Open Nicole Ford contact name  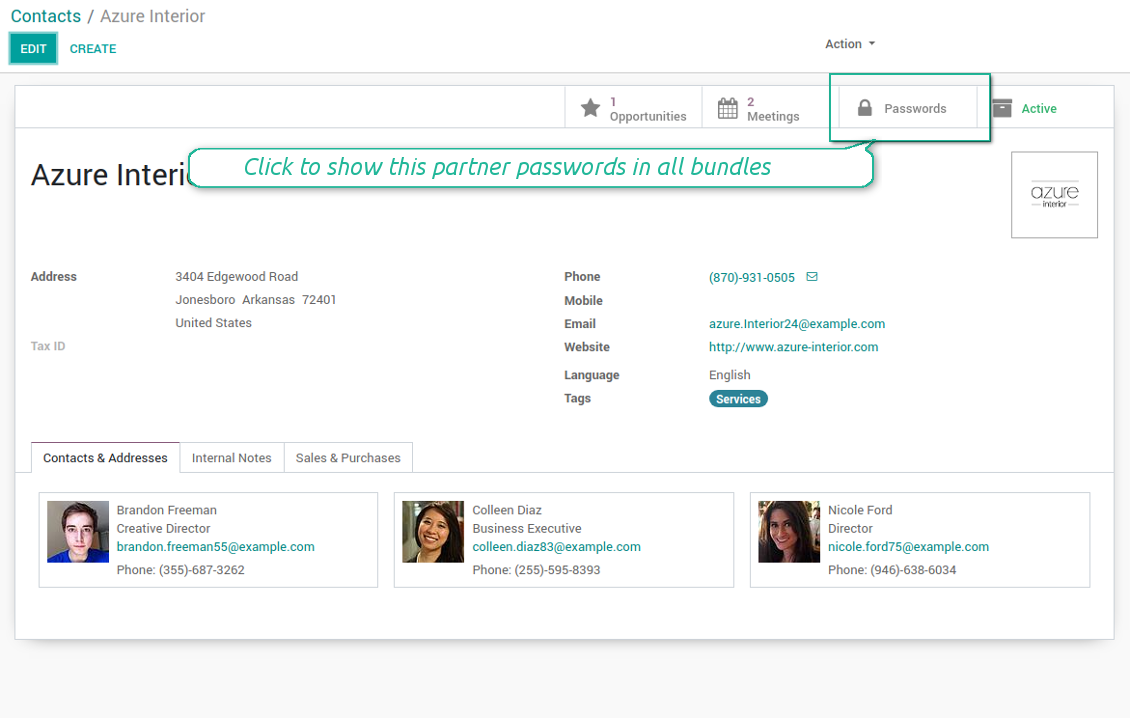click(860, 510)
